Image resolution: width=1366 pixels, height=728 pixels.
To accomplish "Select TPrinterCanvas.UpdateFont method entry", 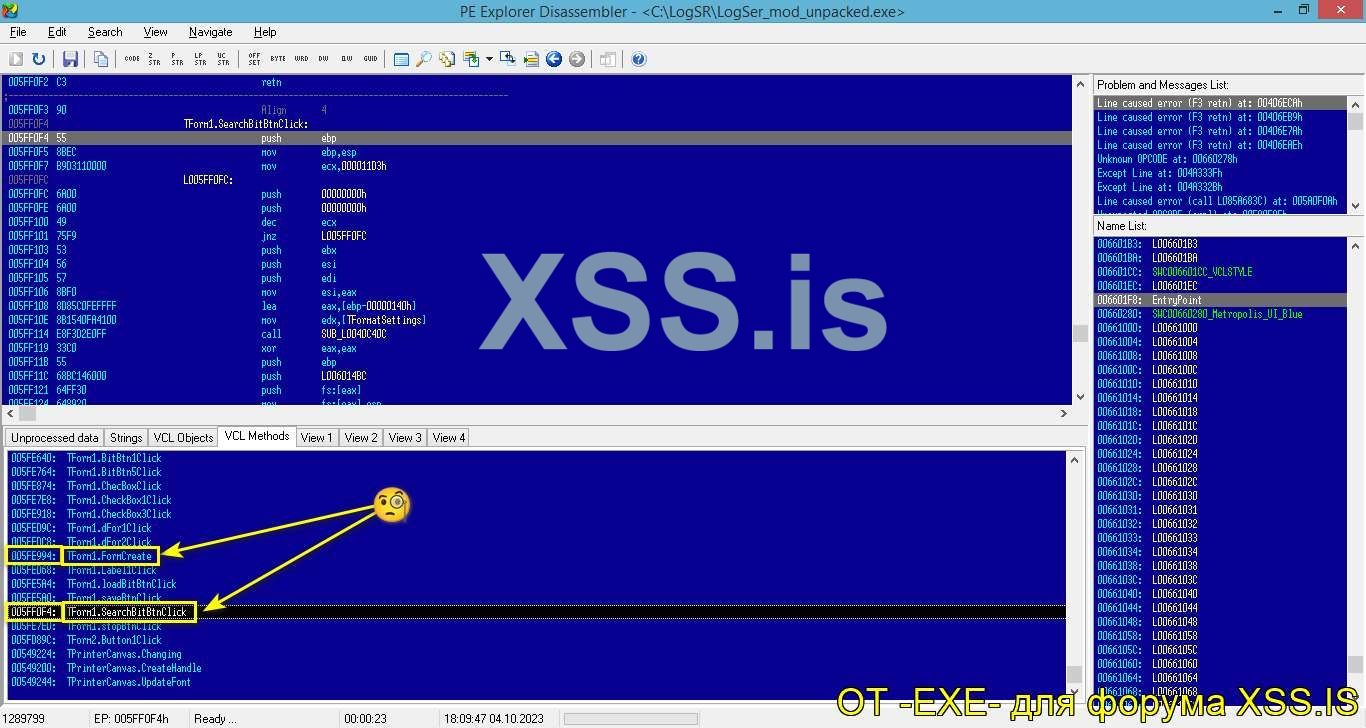I will tap(536, 682).
